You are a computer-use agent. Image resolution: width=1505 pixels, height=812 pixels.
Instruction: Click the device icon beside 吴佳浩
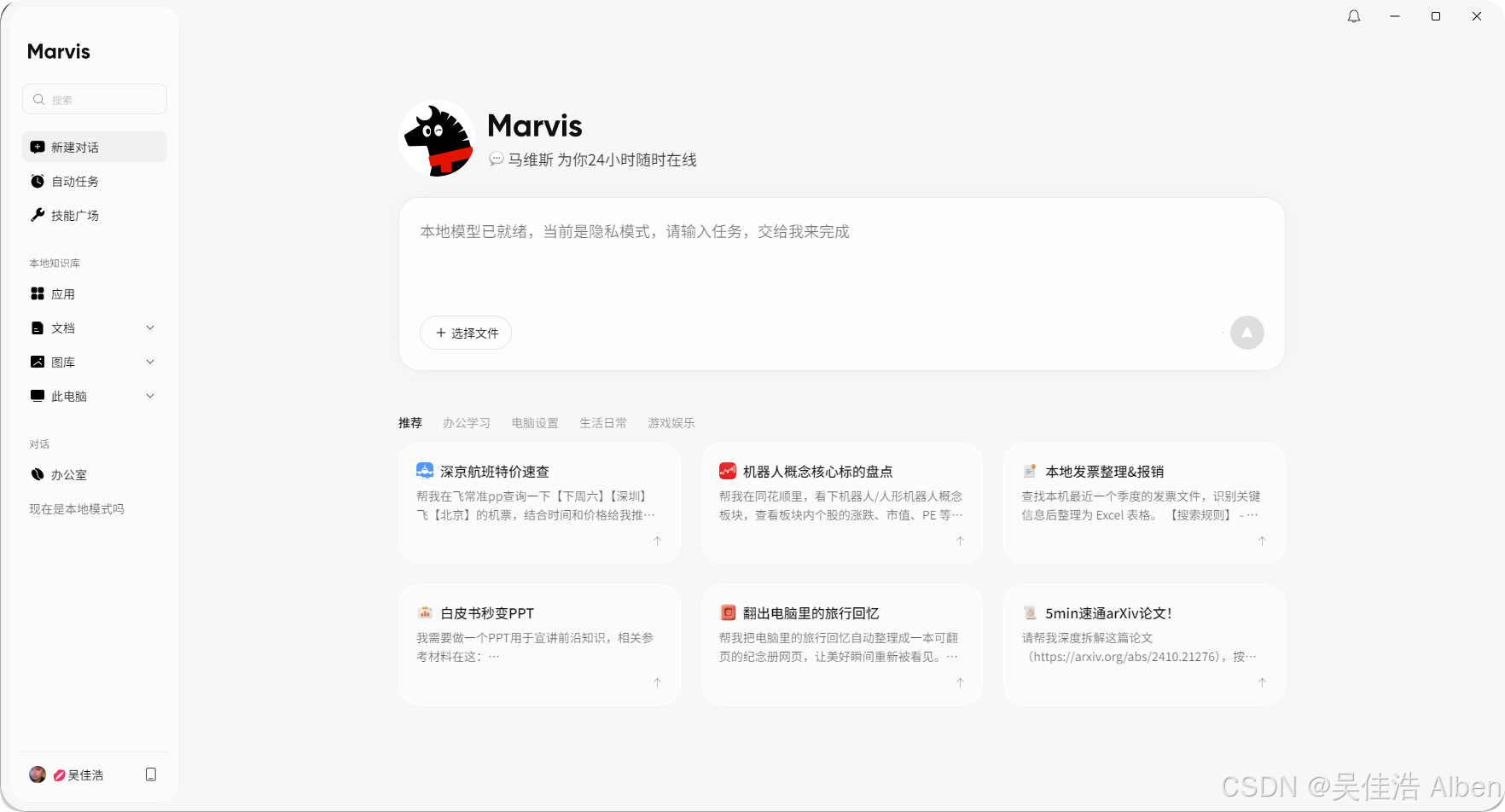tap(151, 774)
